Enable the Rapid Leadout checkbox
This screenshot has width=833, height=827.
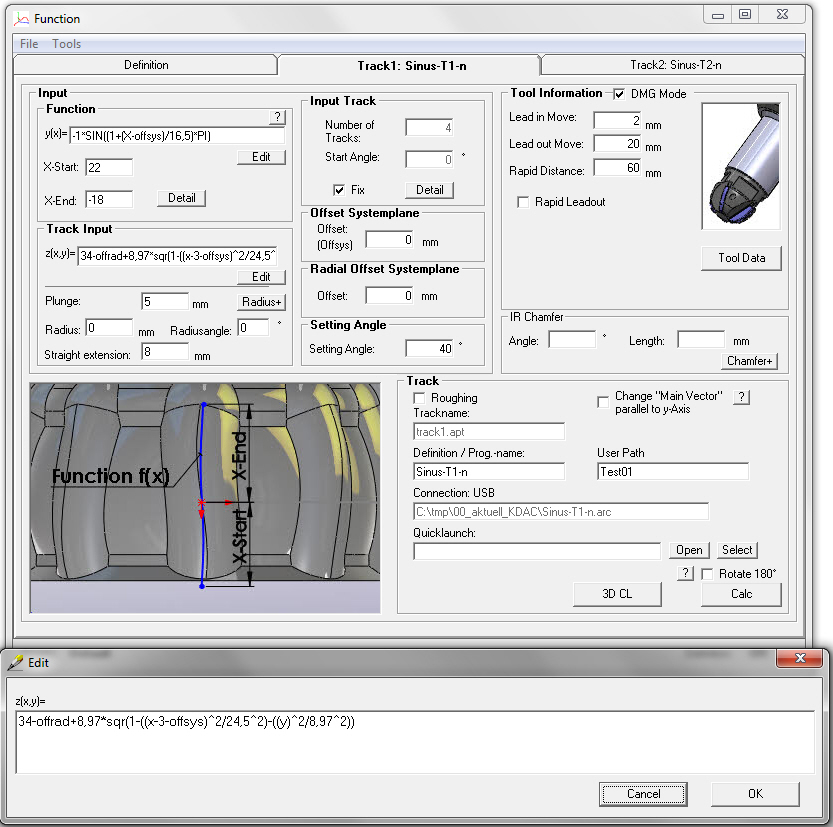point(523,202)
